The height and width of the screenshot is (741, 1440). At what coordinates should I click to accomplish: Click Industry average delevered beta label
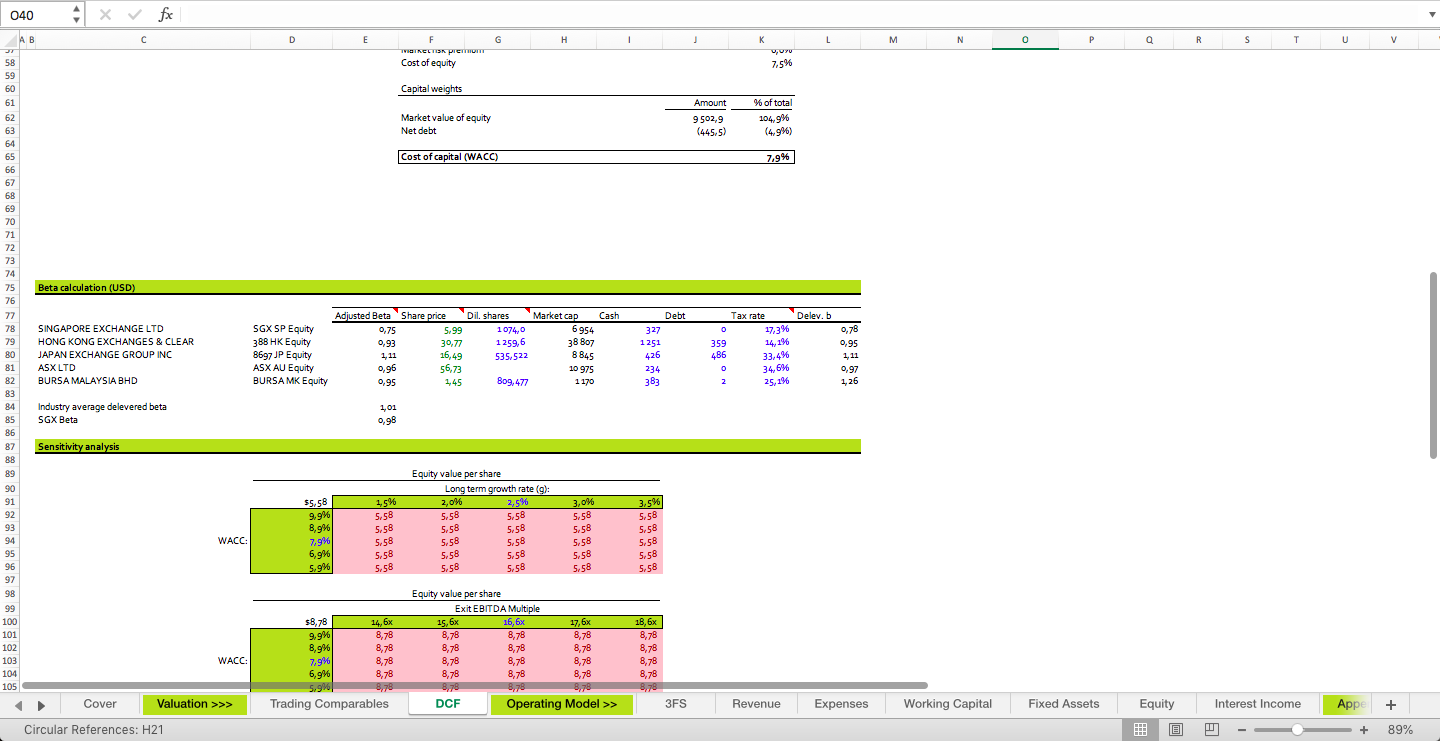[103, 407]
